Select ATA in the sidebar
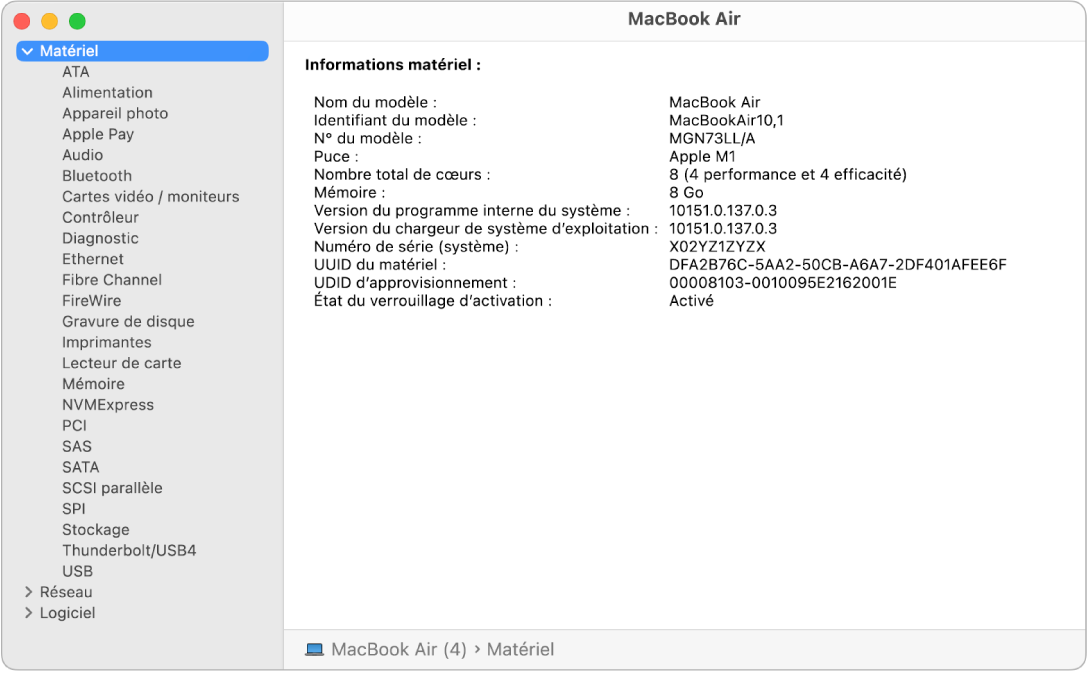1088x673 pixels. tap(76, 72)
